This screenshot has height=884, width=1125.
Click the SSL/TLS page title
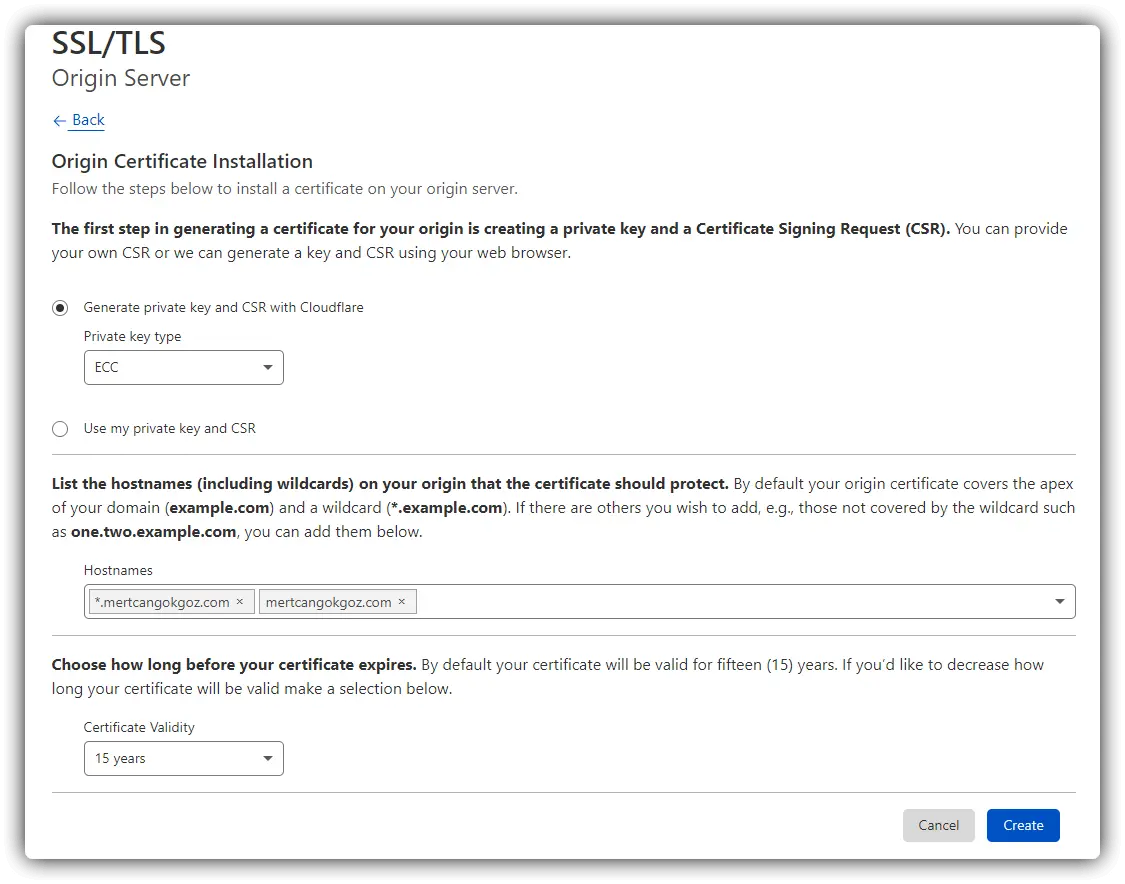click(109, 43)
